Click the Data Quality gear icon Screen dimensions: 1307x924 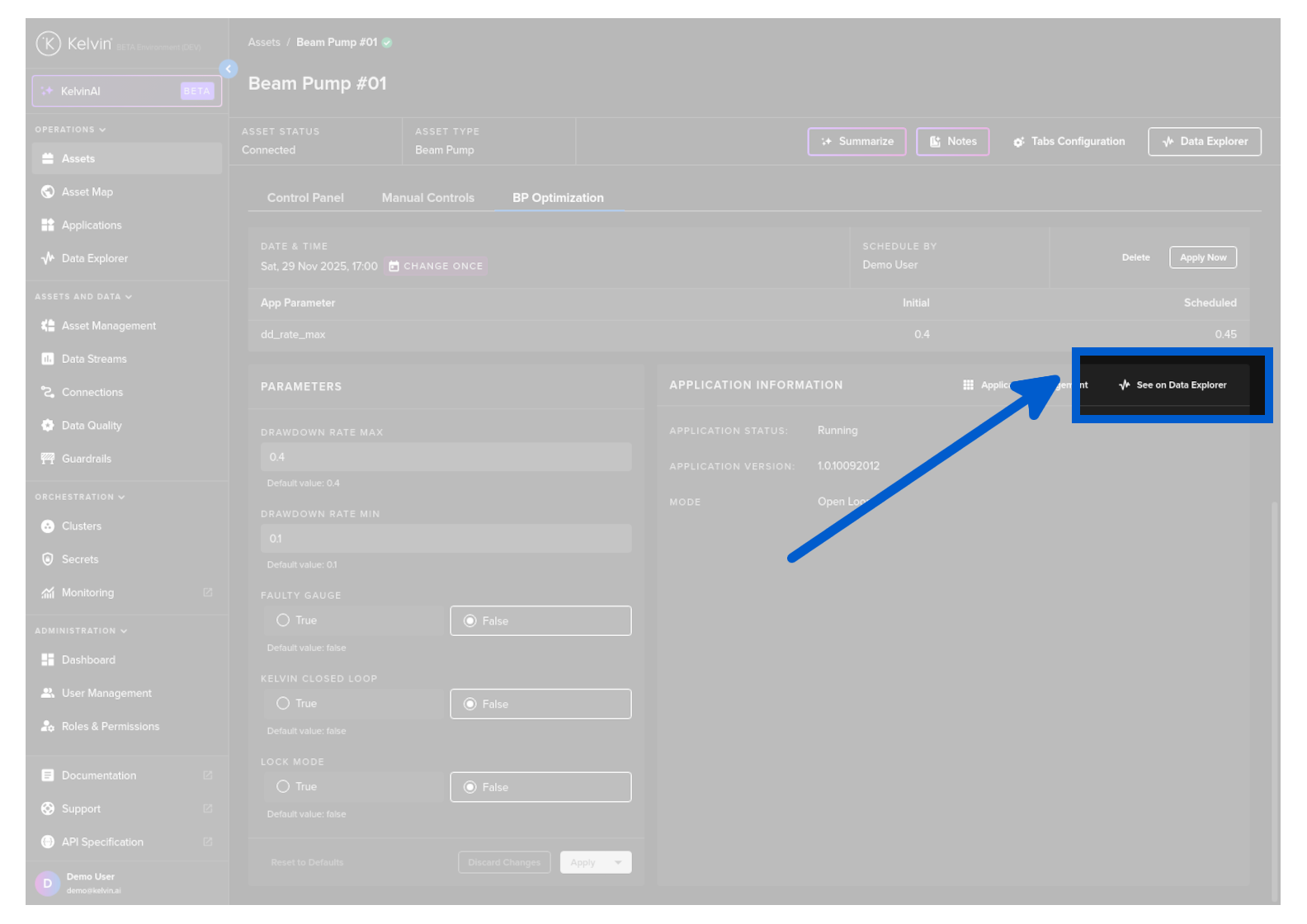click(x=48, y=426)
